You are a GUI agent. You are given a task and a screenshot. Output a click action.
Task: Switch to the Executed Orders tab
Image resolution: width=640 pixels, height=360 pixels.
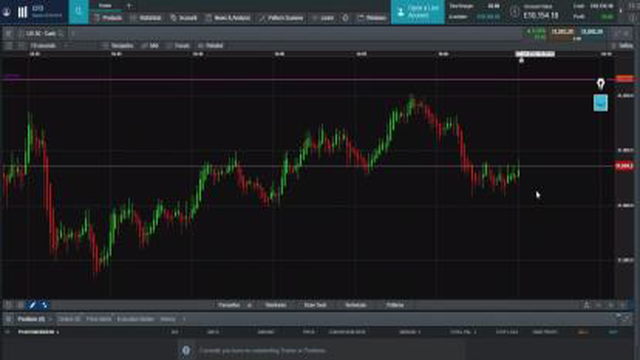[136, 319]
